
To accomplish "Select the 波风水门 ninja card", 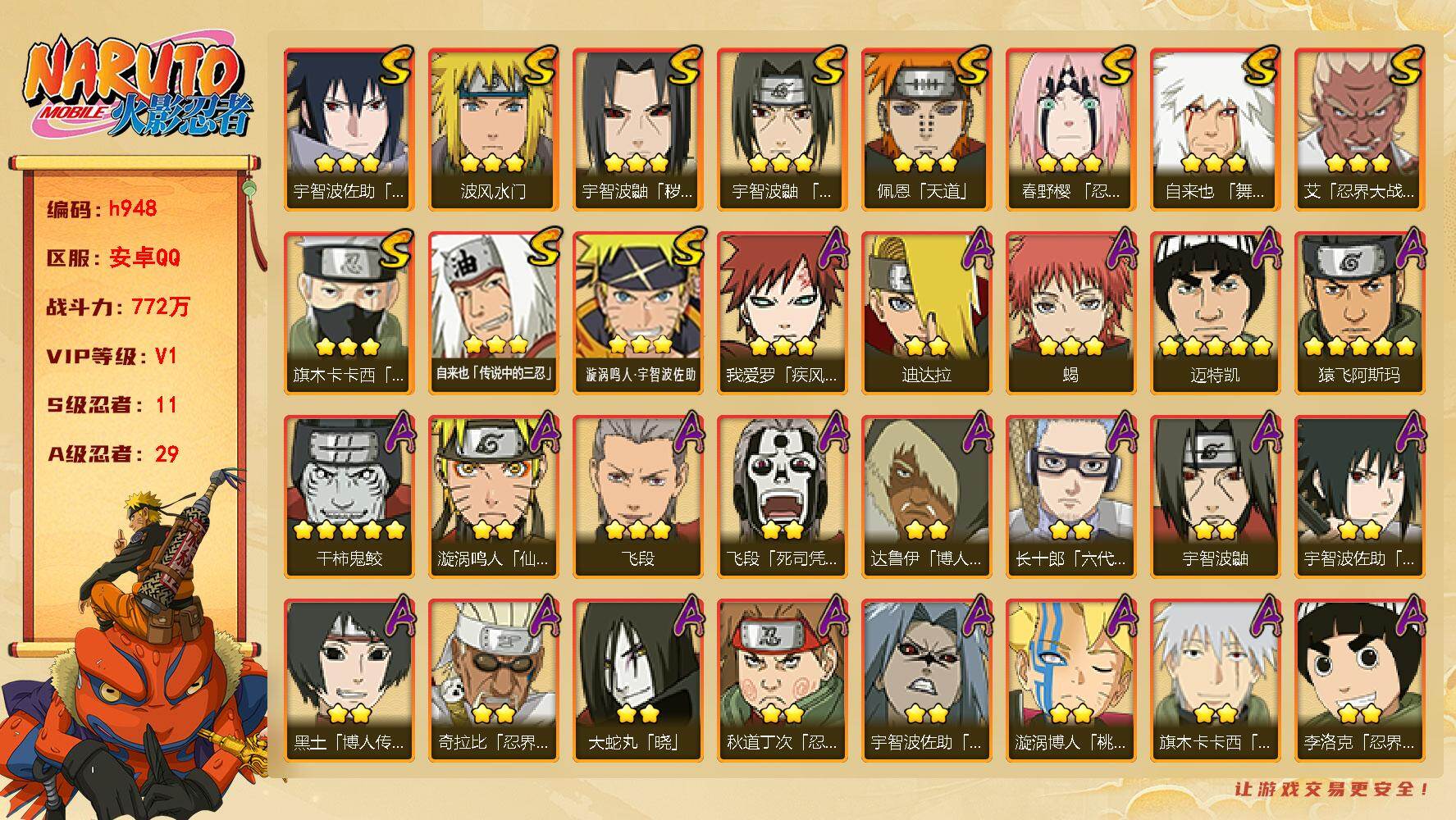I will tap(493, 130).
